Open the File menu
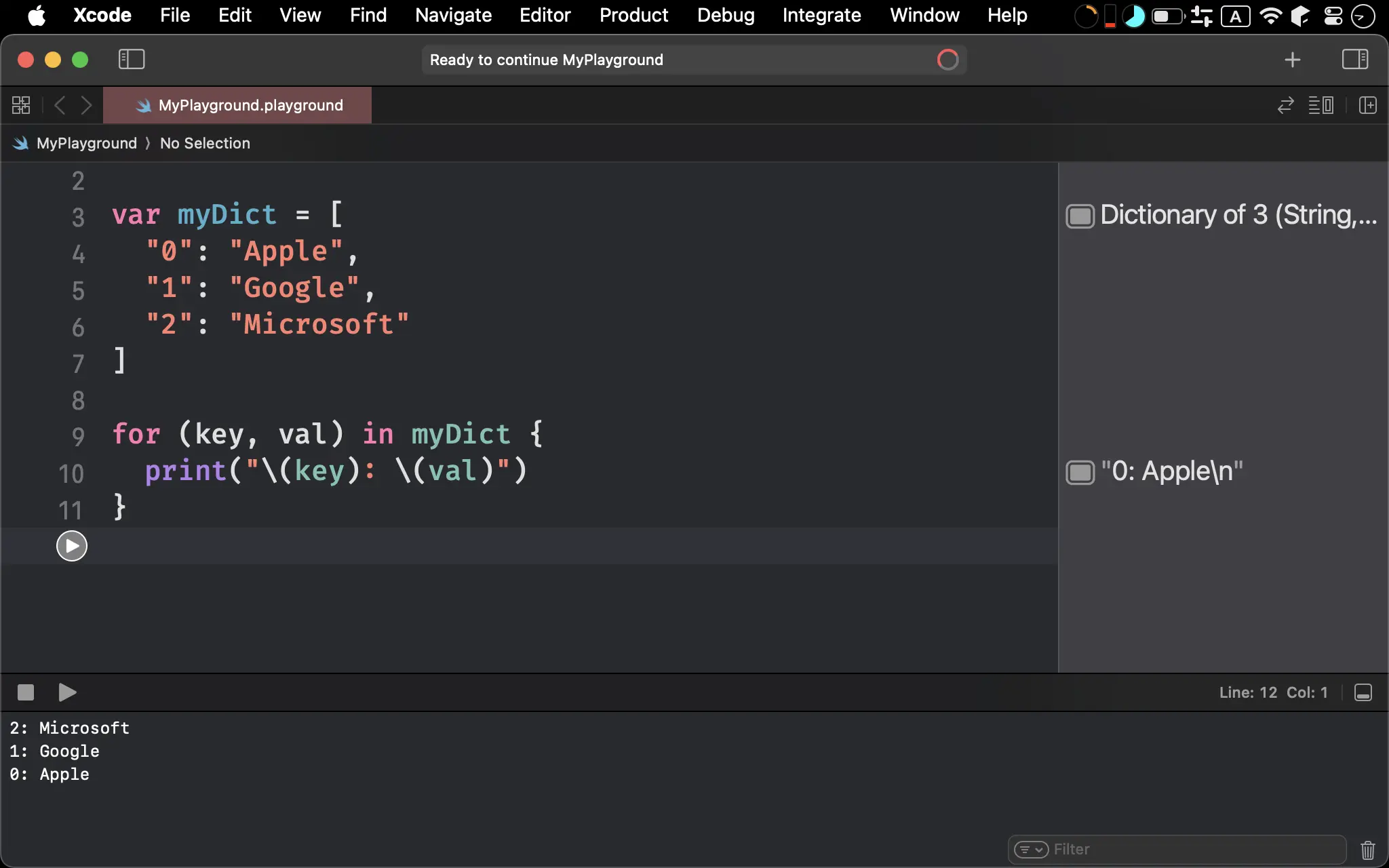 175,15
